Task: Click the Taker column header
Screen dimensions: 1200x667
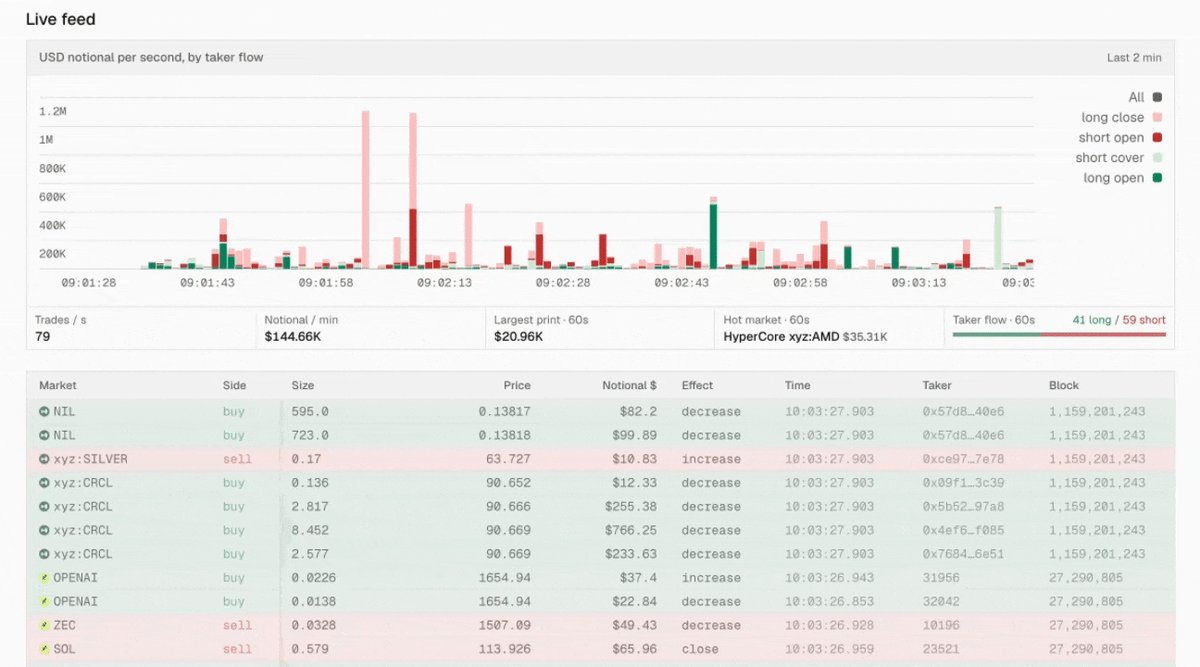Action: [937, 385]
